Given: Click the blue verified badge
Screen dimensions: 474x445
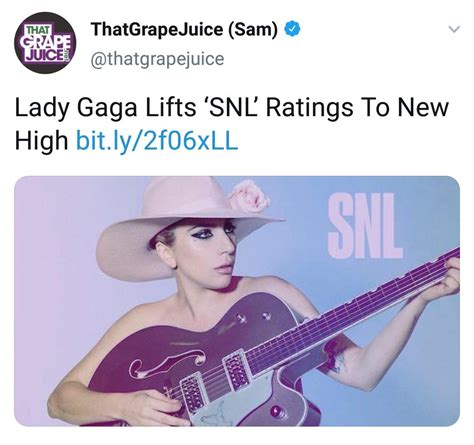Looking at the screenshot, I should click(x=292, y=29).
